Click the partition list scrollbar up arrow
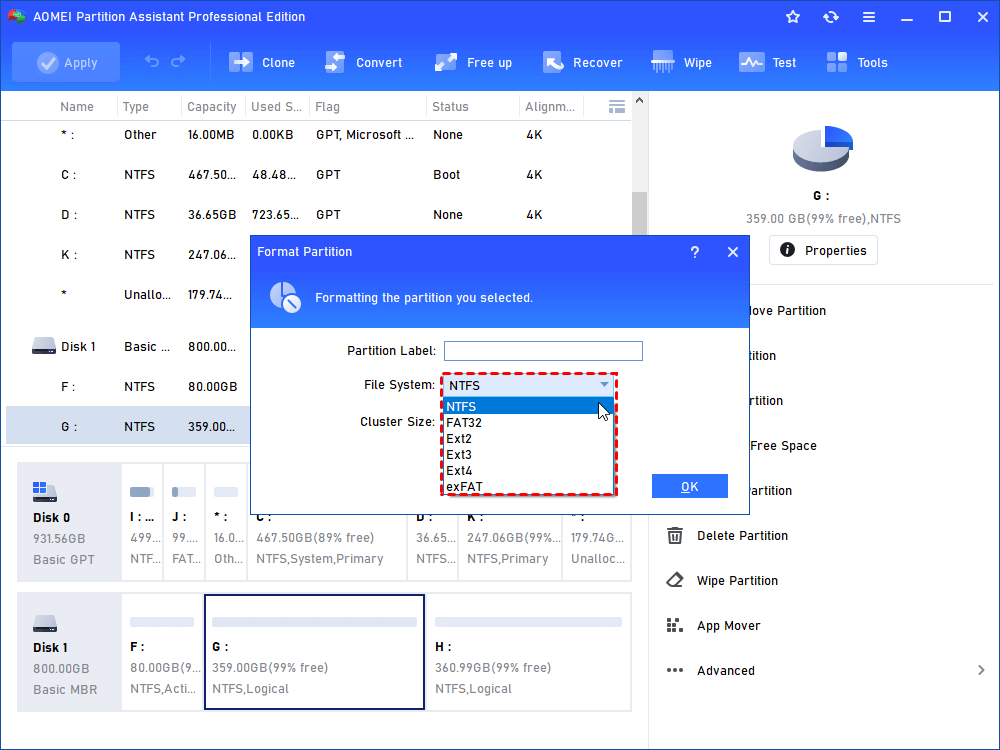 pyautogui.click(x=639, y=100)
